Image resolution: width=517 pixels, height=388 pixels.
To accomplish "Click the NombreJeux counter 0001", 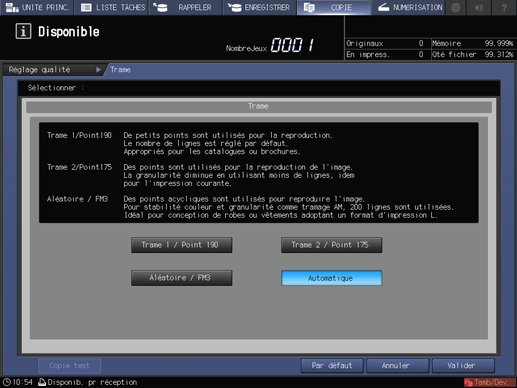I will pos(292,45).
